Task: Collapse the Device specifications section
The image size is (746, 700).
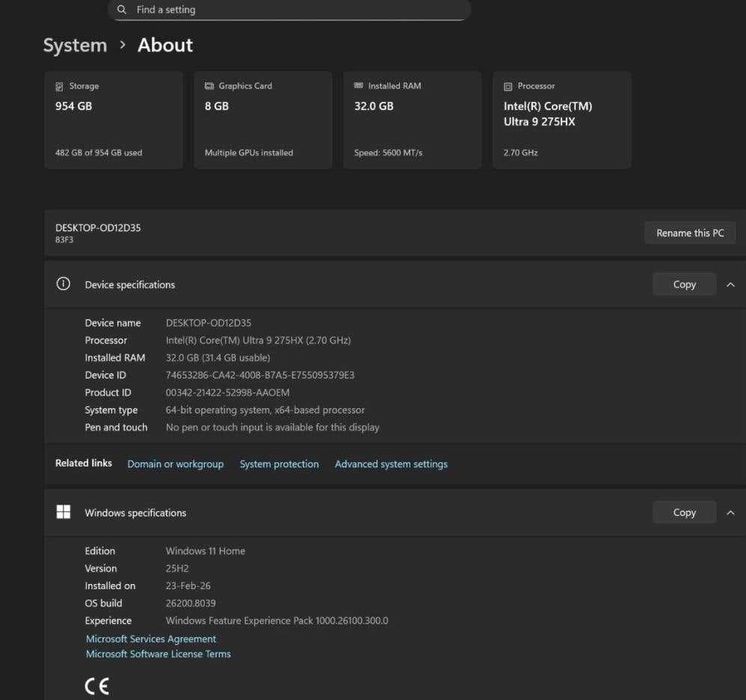Action: (731, 285)
